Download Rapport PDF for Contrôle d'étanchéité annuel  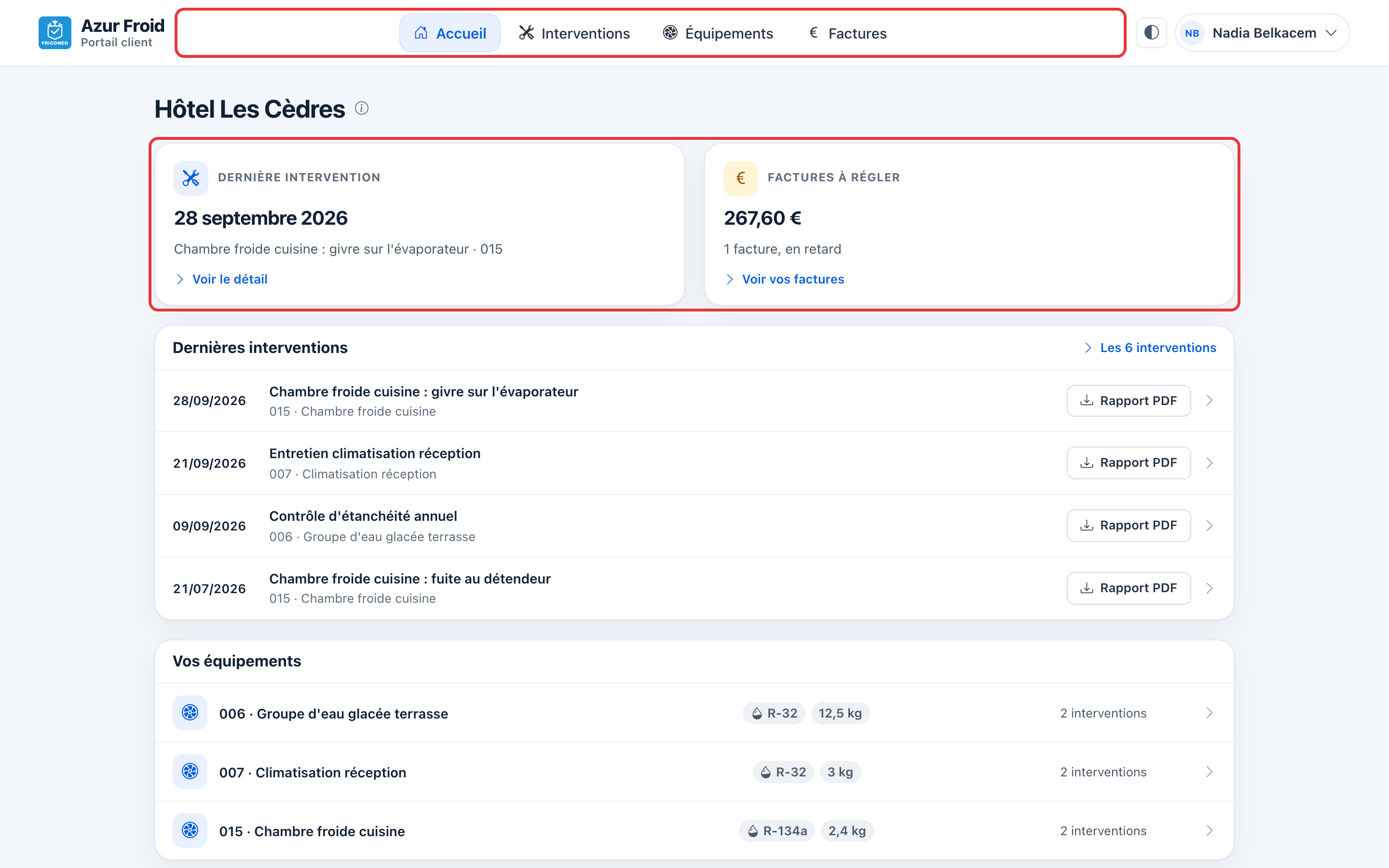point(1129,525)
